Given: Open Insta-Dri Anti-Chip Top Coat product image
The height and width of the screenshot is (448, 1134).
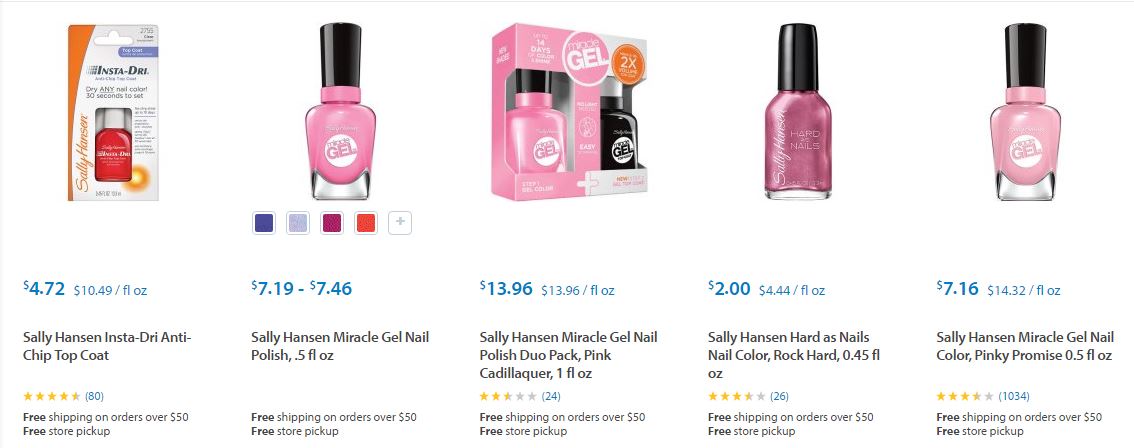Looking at the screenshot, I should click(113, 112).
